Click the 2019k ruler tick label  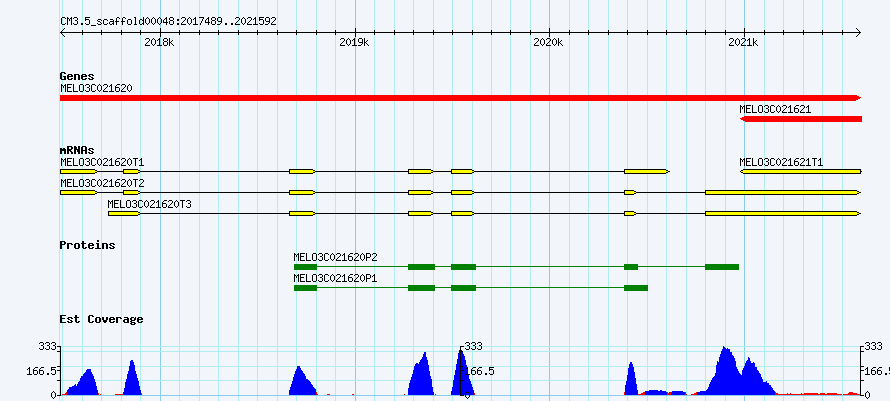[355, 43]
